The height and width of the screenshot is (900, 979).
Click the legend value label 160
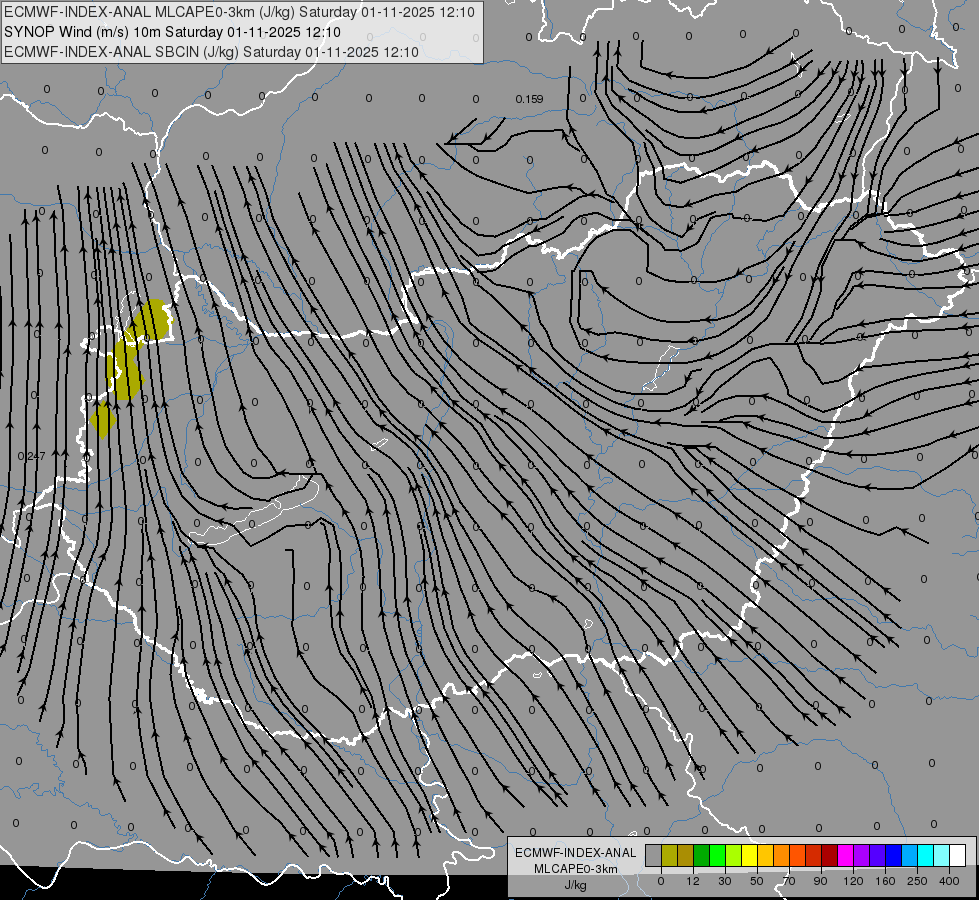pyautogui.click(x=885, y=881)
